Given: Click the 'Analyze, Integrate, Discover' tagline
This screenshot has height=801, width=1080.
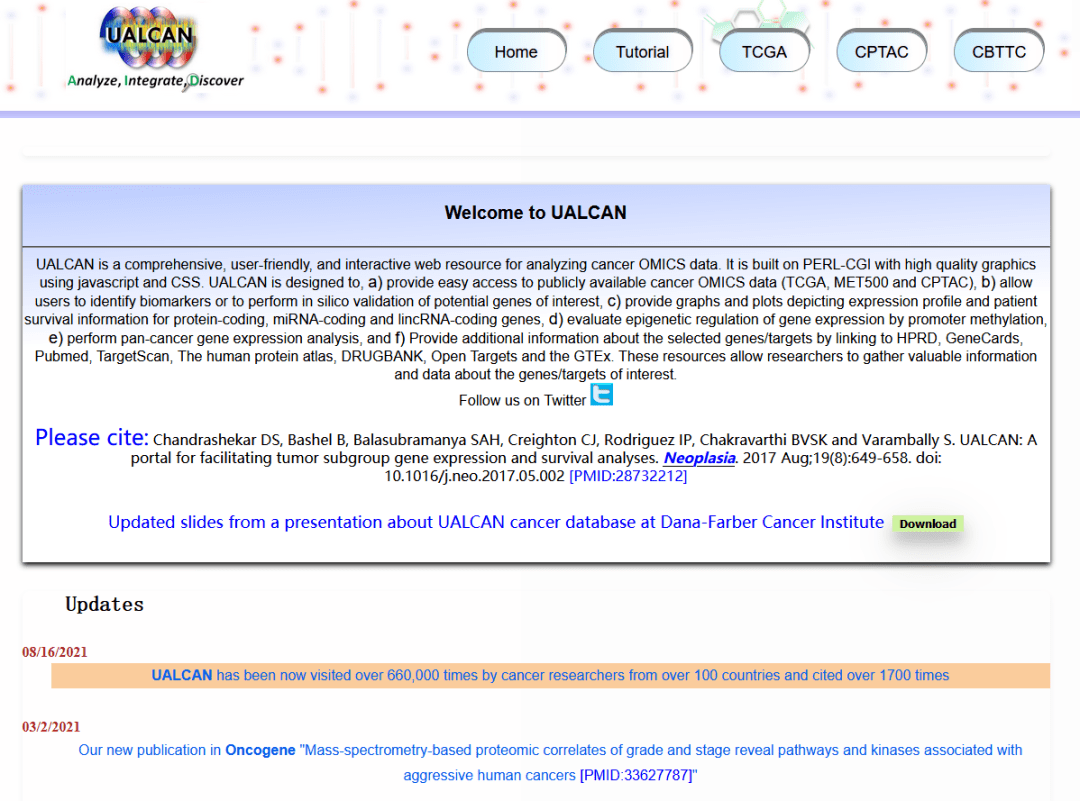Looking at the screenshot, I should (155, 81).
